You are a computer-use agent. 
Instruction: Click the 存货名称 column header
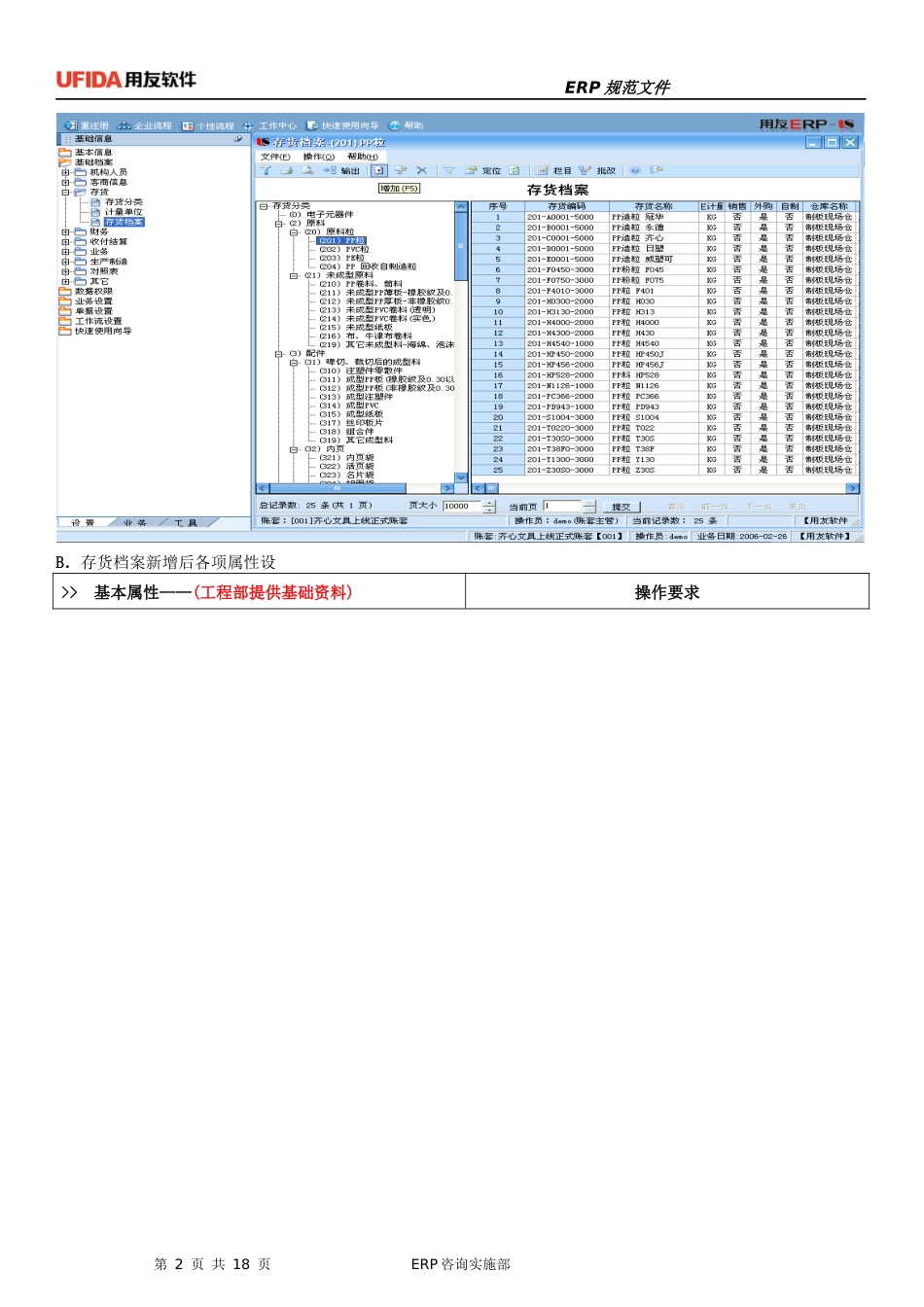(654, 206)
